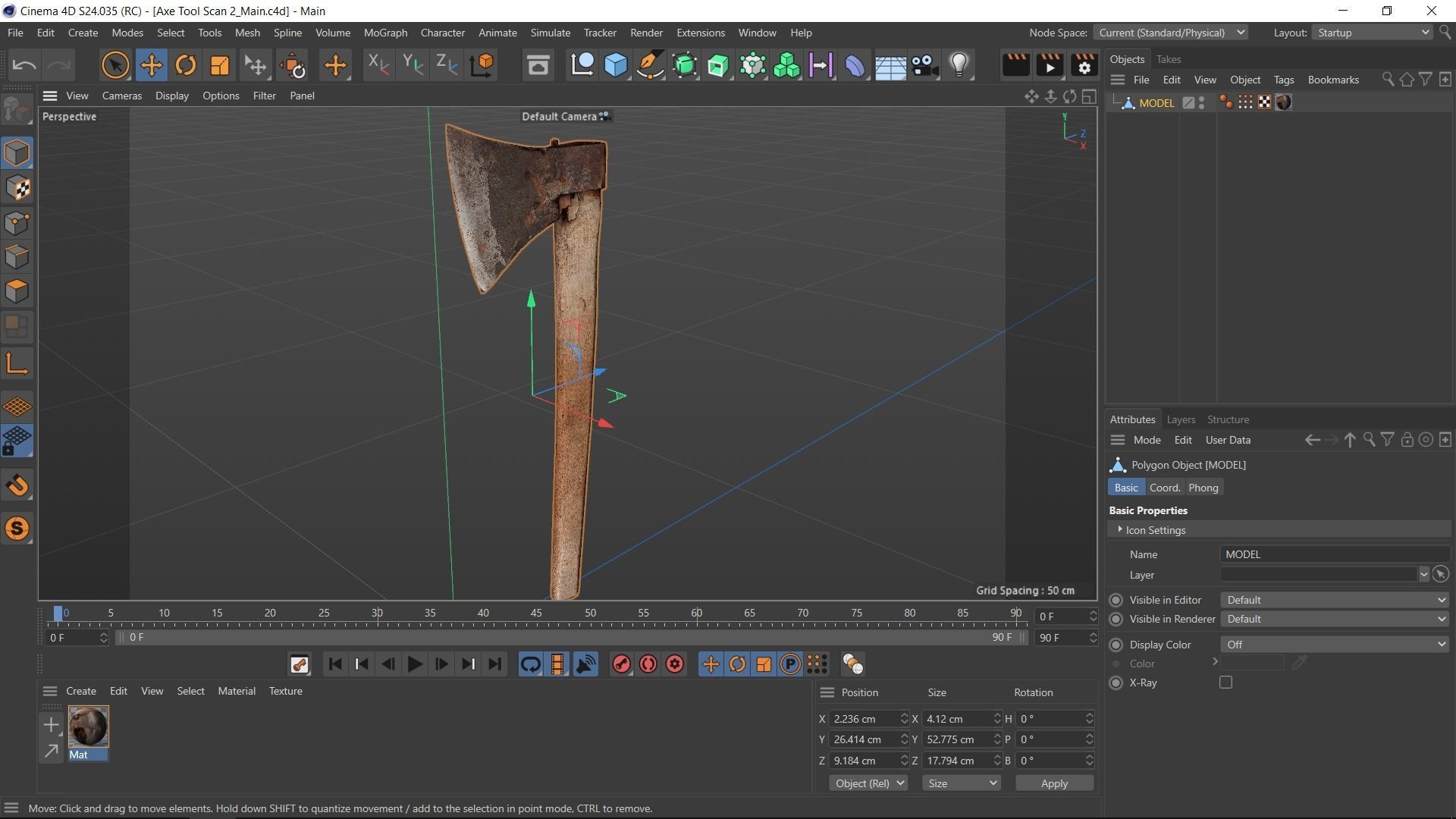1456x819 pixels.
Task: Switch to Edges mode
Action: tap(17, 257)
